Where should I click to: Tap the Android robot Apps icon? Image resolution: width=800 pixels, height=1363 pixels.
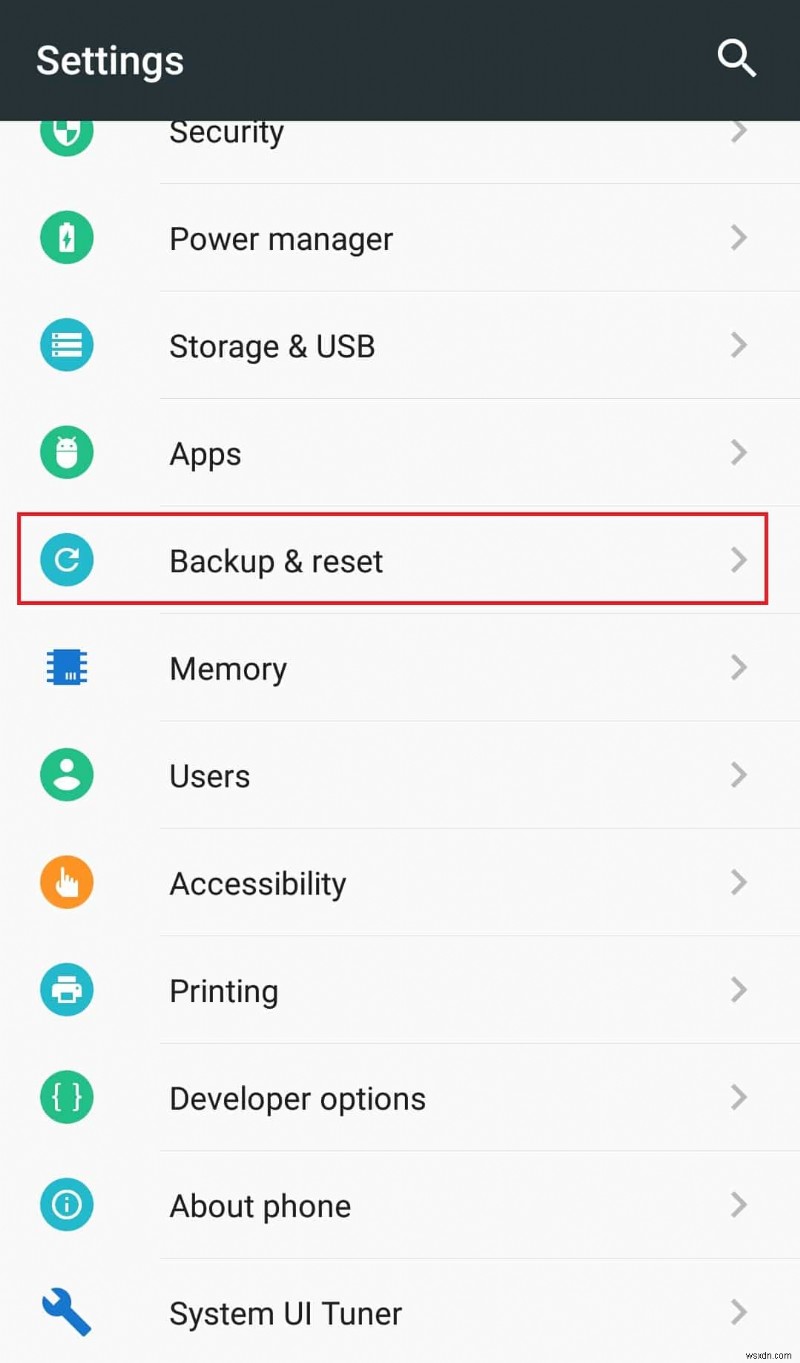click(x=67, y=453)
